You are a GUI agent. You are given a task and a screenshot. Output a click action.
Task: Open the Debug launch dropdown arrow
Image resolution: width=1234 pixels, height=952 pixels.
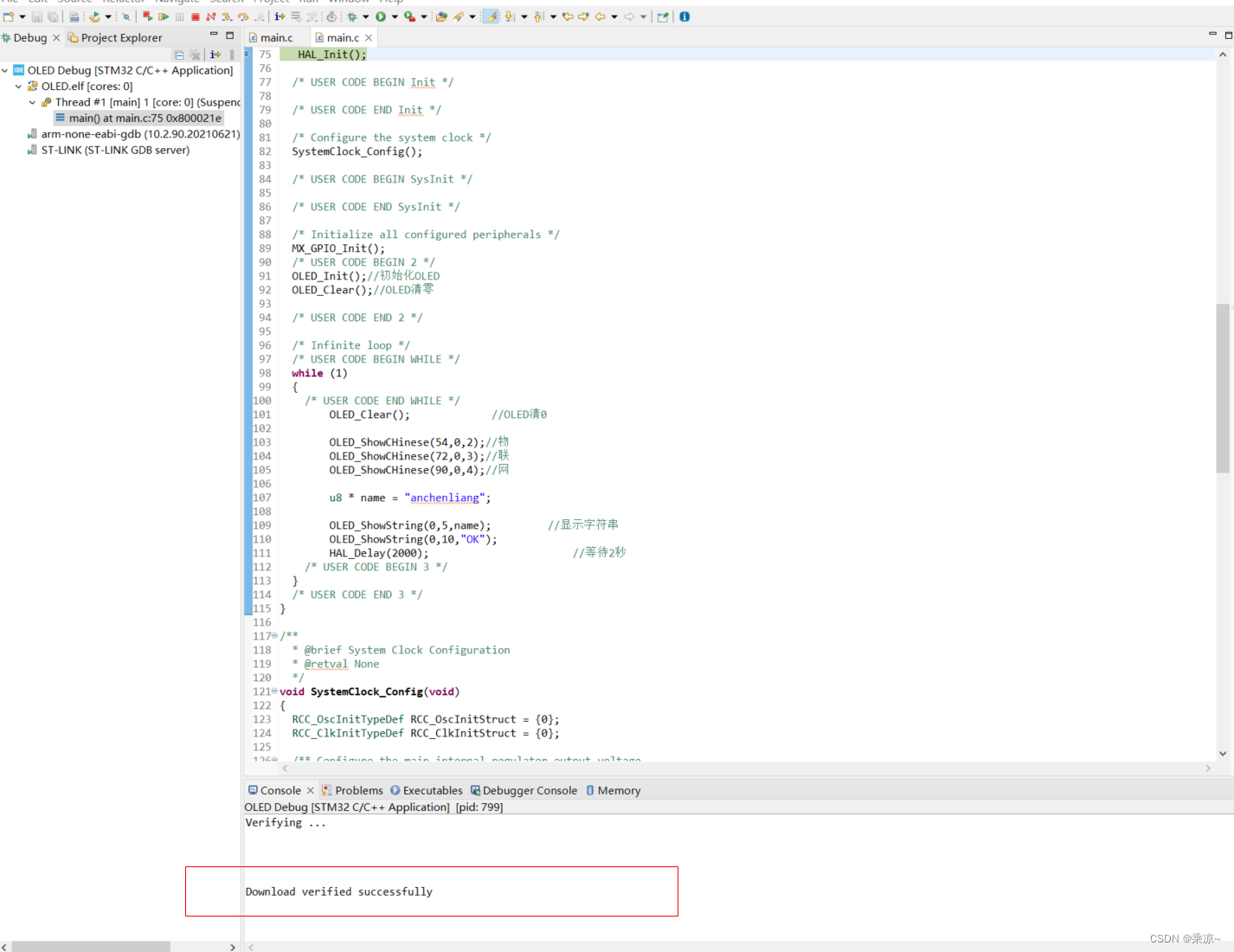(x=365, y=16)
